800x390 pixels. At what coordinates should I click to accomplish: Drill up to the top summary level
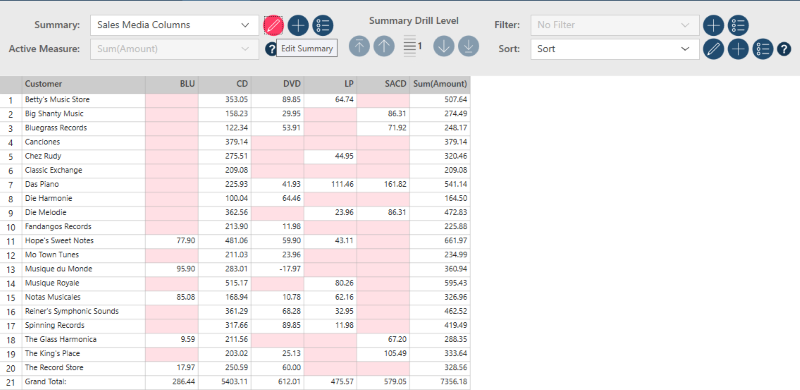click(359, 46)
